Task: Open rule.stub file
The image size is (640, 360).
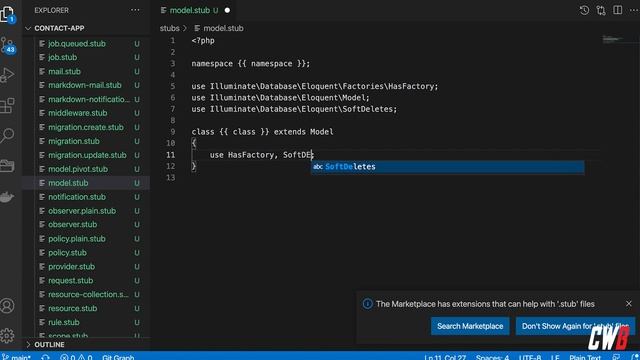Action: [x=64, y=322]
